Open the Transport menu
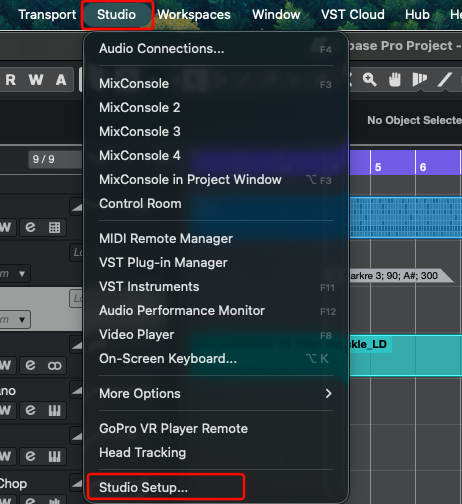The image size is (462, 504). pyautogui.click(x=47, y=15)
